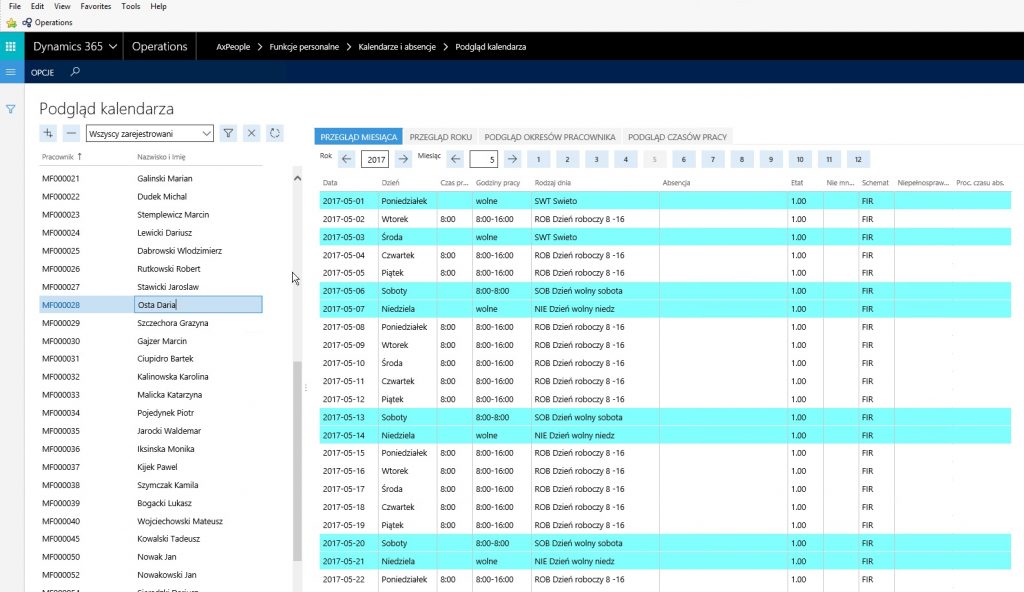The image size is (1024, 592).
Task: Select month 7 button
Action: point(712,159)
